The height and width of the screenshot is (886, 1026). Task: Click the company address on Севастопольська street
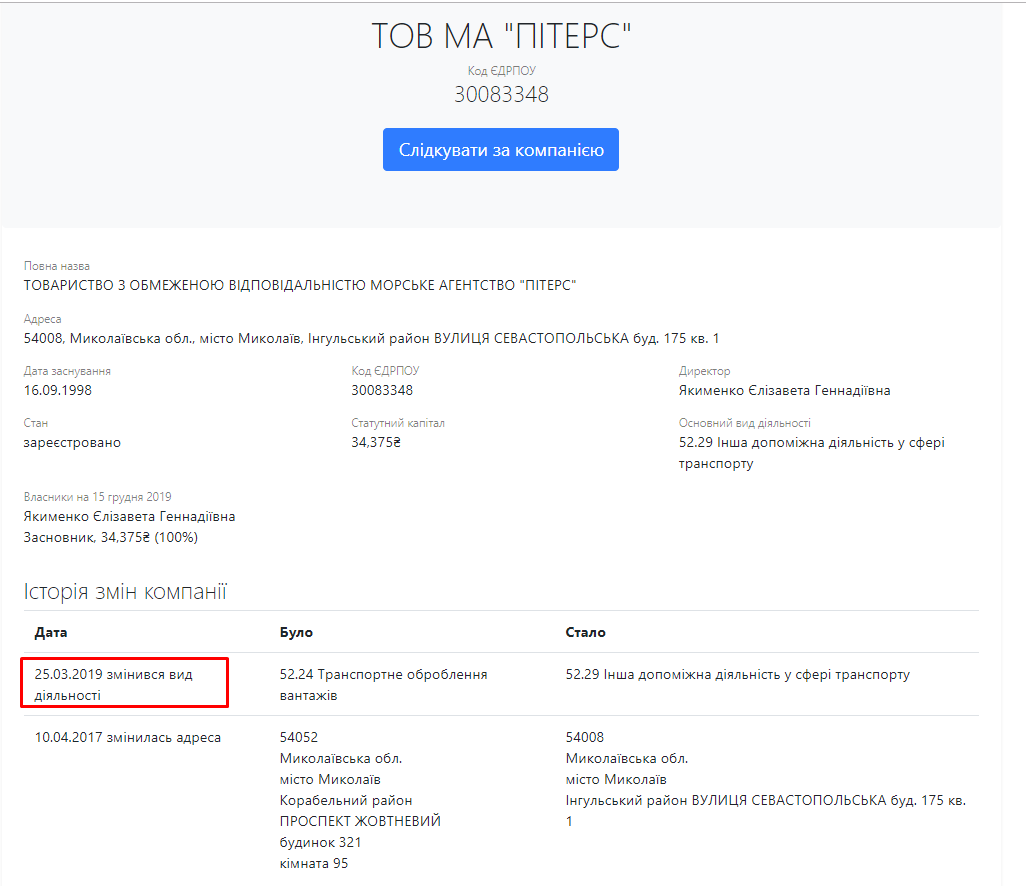click(371, 338)
